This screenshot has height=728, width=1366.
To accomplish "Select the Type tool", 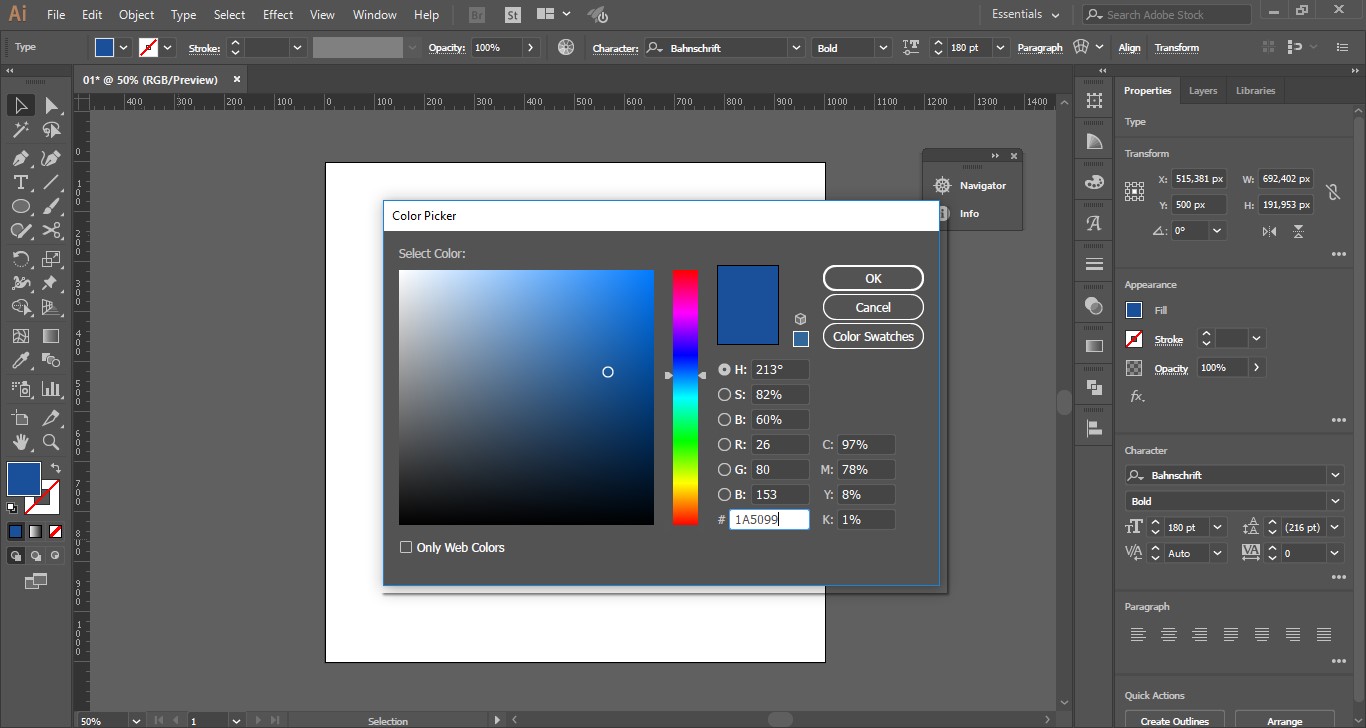I will (x=20, y=182).
